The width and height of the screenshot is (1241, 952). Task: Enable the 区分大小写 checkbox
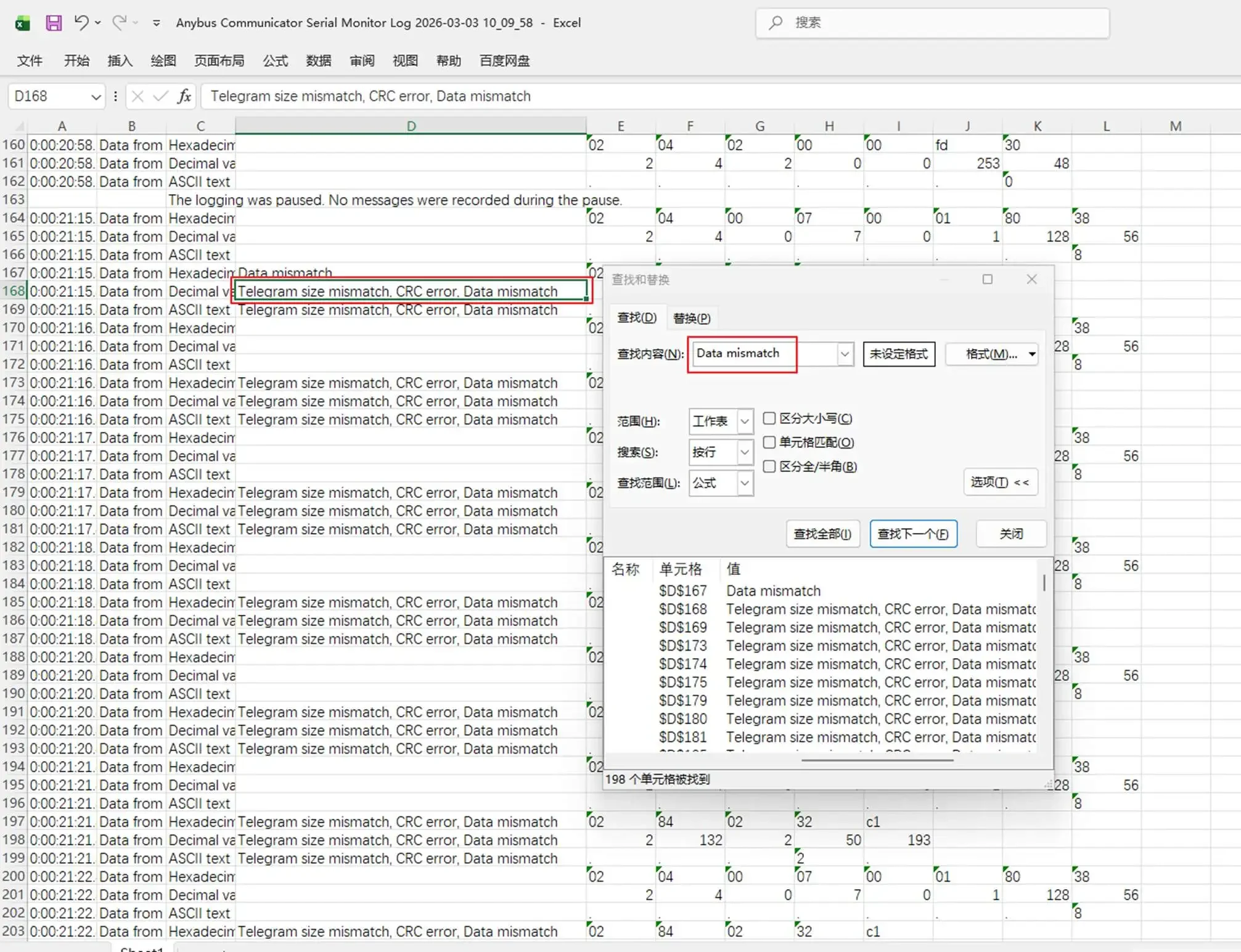769,418
